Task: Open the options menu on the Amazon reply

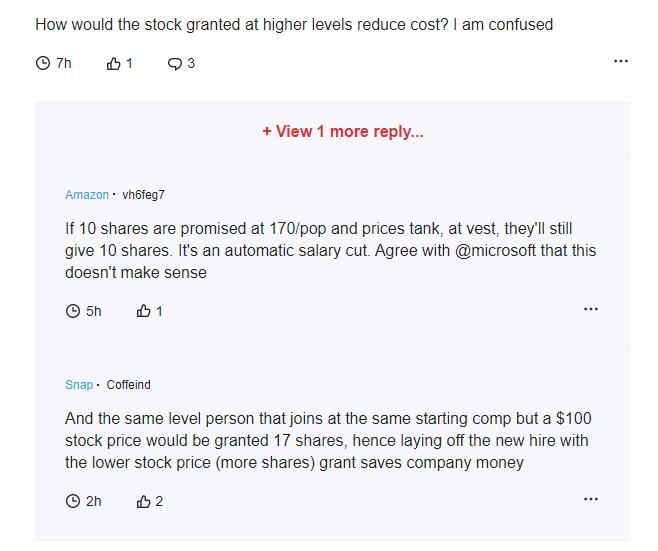Action: 591,309
